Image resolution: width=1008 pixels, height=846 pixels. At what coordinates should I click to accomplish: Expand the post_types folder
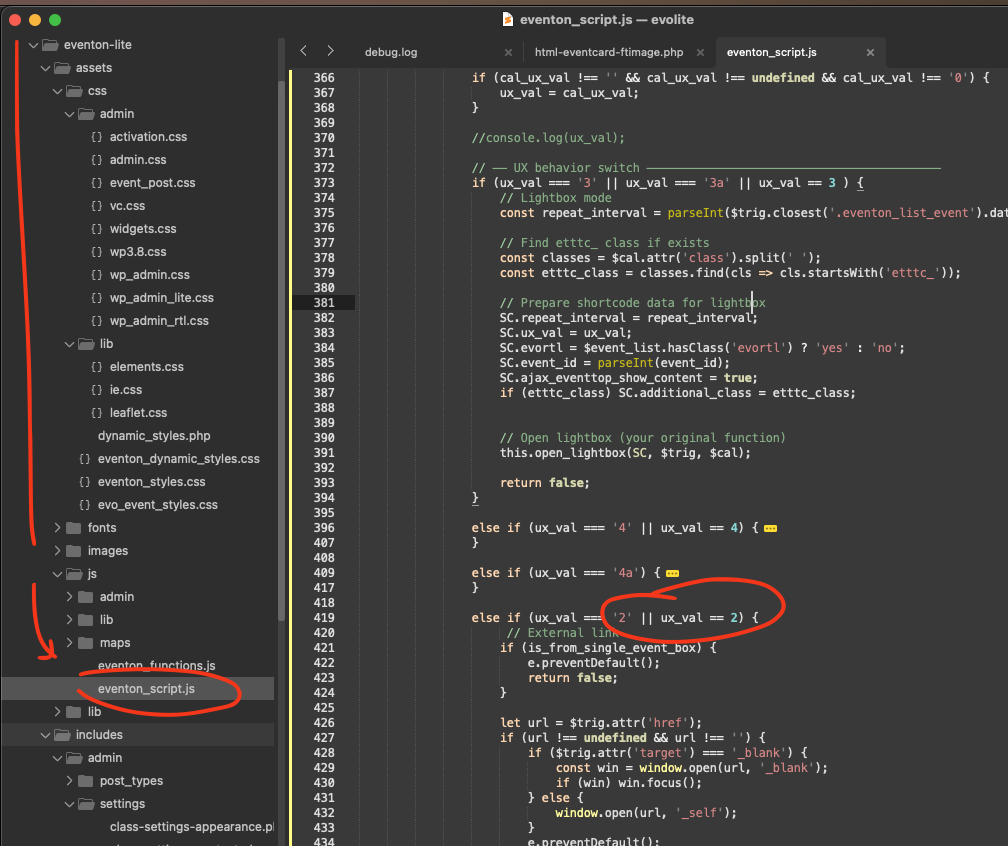(69, 781)
